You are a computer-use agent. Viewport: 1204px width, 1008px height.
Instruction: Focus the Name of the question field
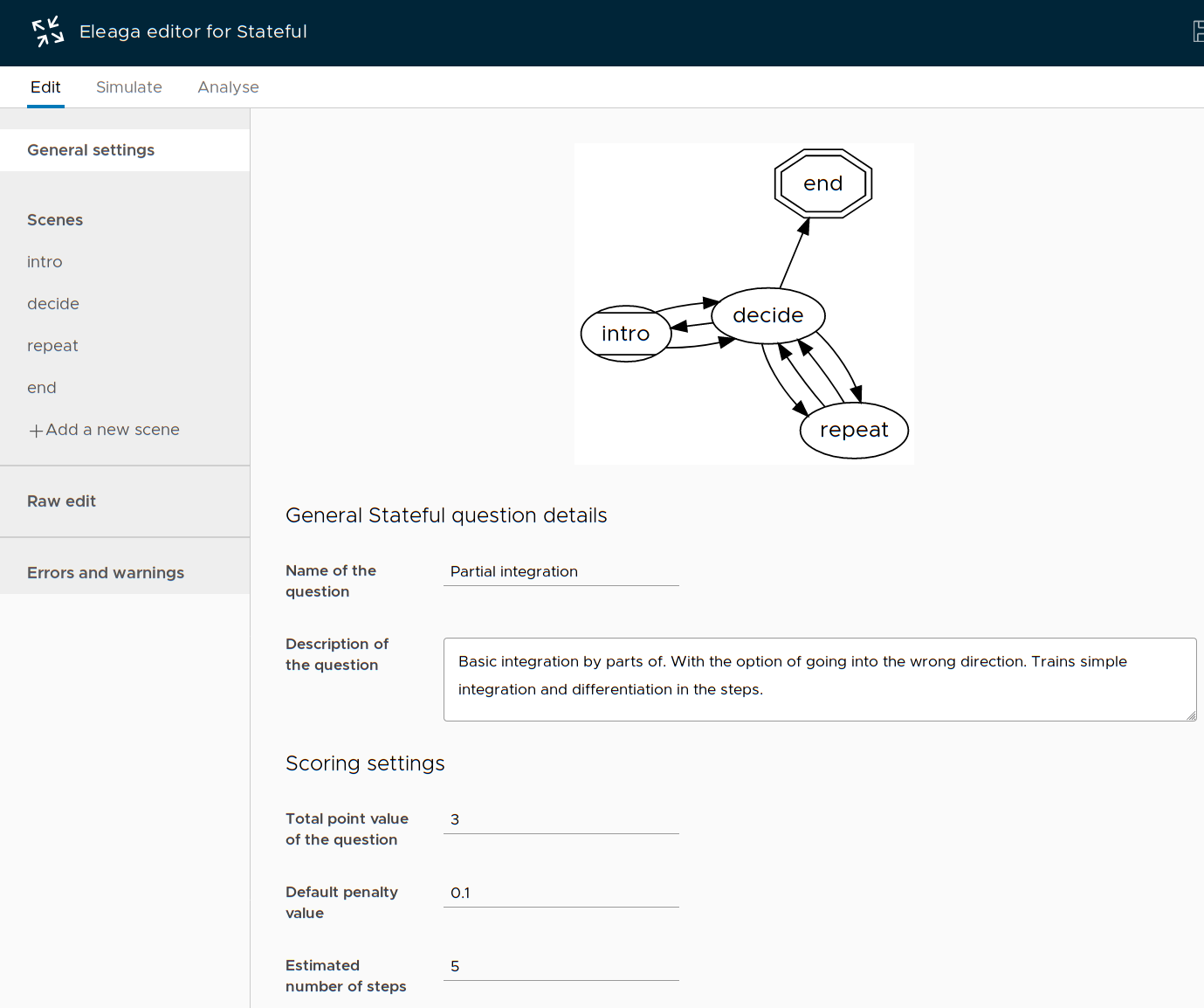click(561, 571)
